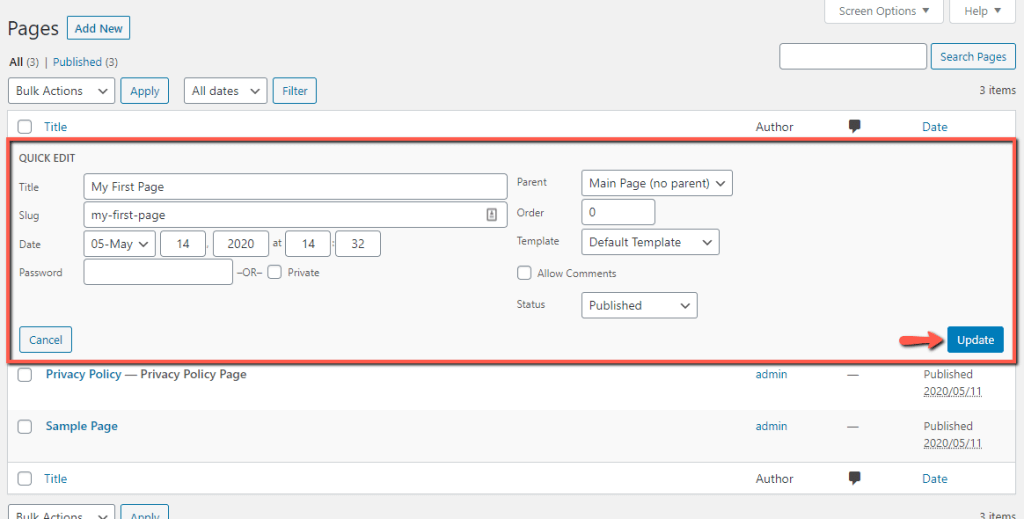
Task: Click admin author in Privacy Policy row
Action: pos(771,374)
